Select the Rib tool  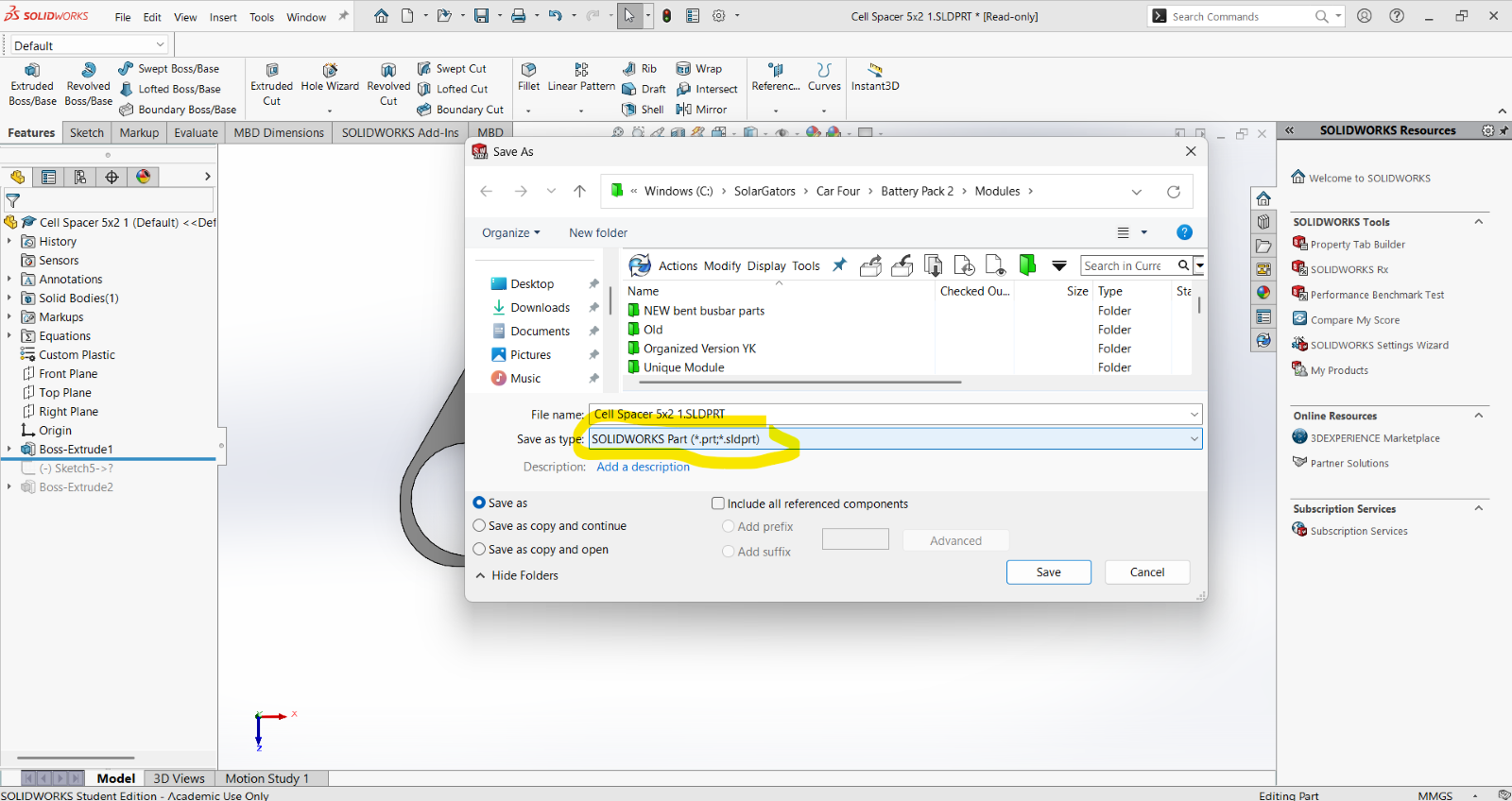click(x=640, y=69)
